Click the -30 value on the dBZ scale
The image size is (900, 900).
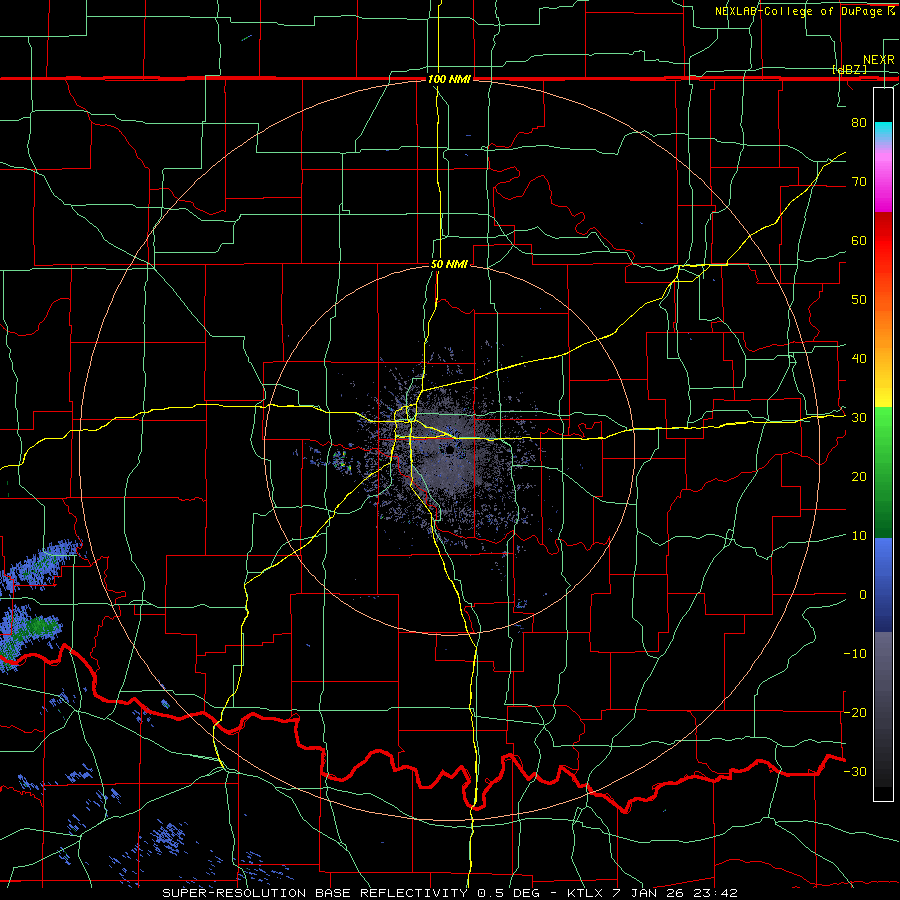point(855,771)
